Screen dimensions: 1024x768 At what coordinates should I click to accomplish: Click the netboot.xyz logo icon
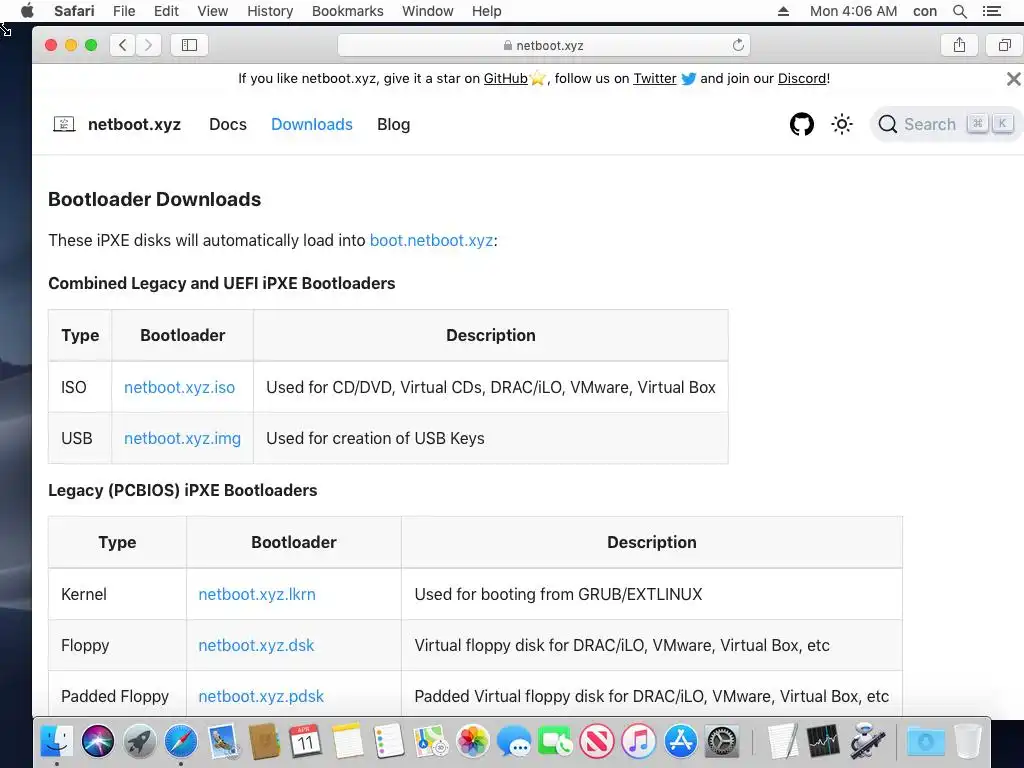click(64, 124)
